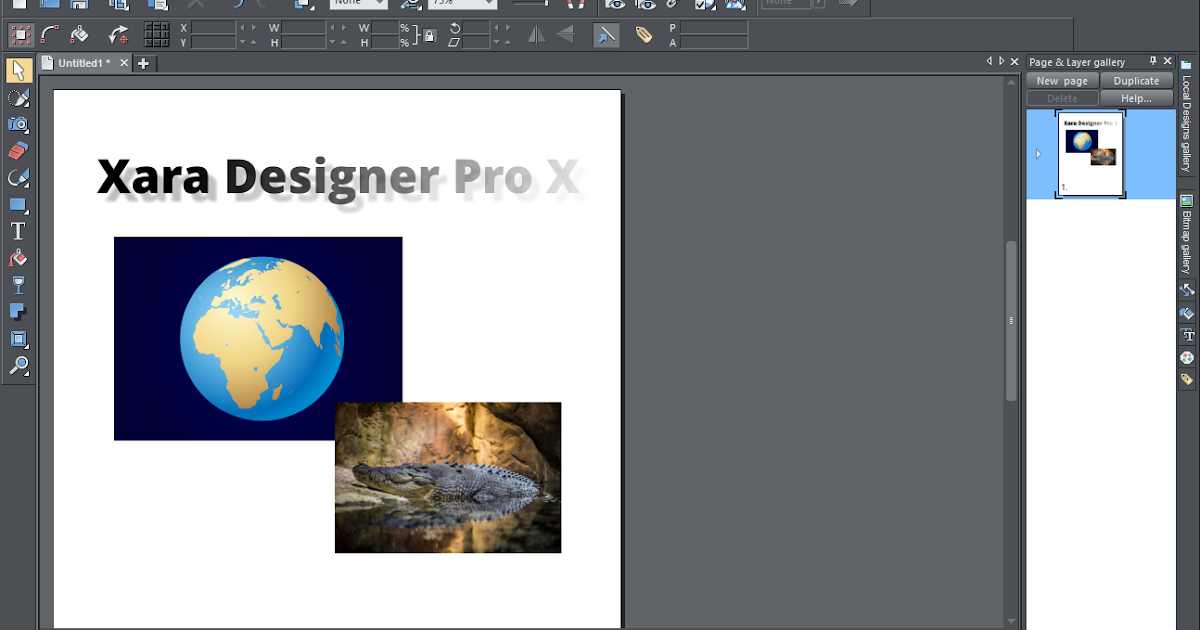Select the Selector arrow tool
Image resolution: width=1200 pixels, height=630 pixels.
(x=17, y=70)
